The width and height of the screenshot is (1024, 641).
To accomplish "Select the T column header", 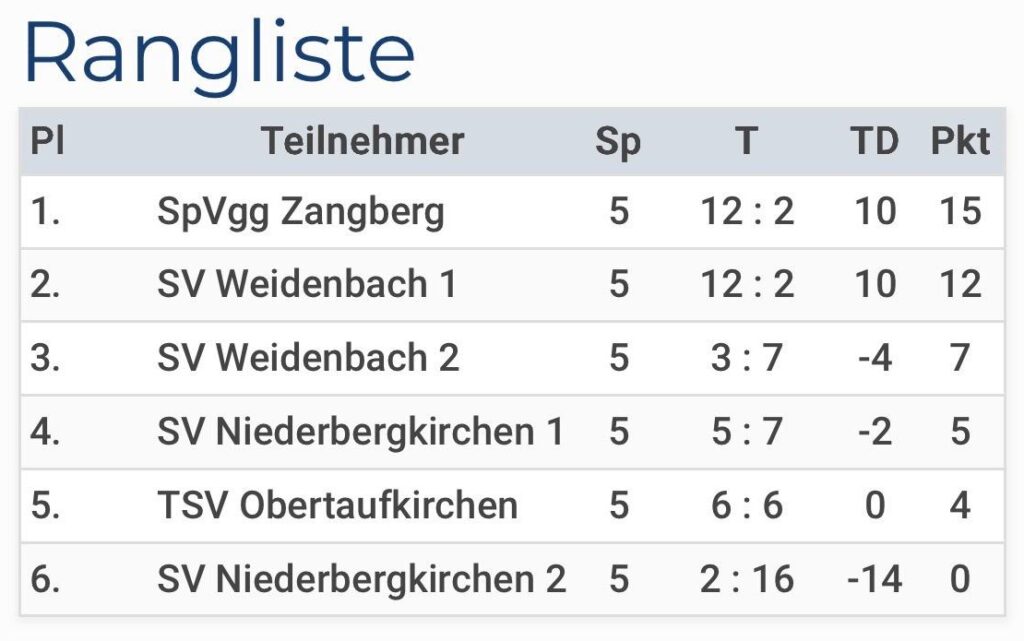I will tap(746, 142).
